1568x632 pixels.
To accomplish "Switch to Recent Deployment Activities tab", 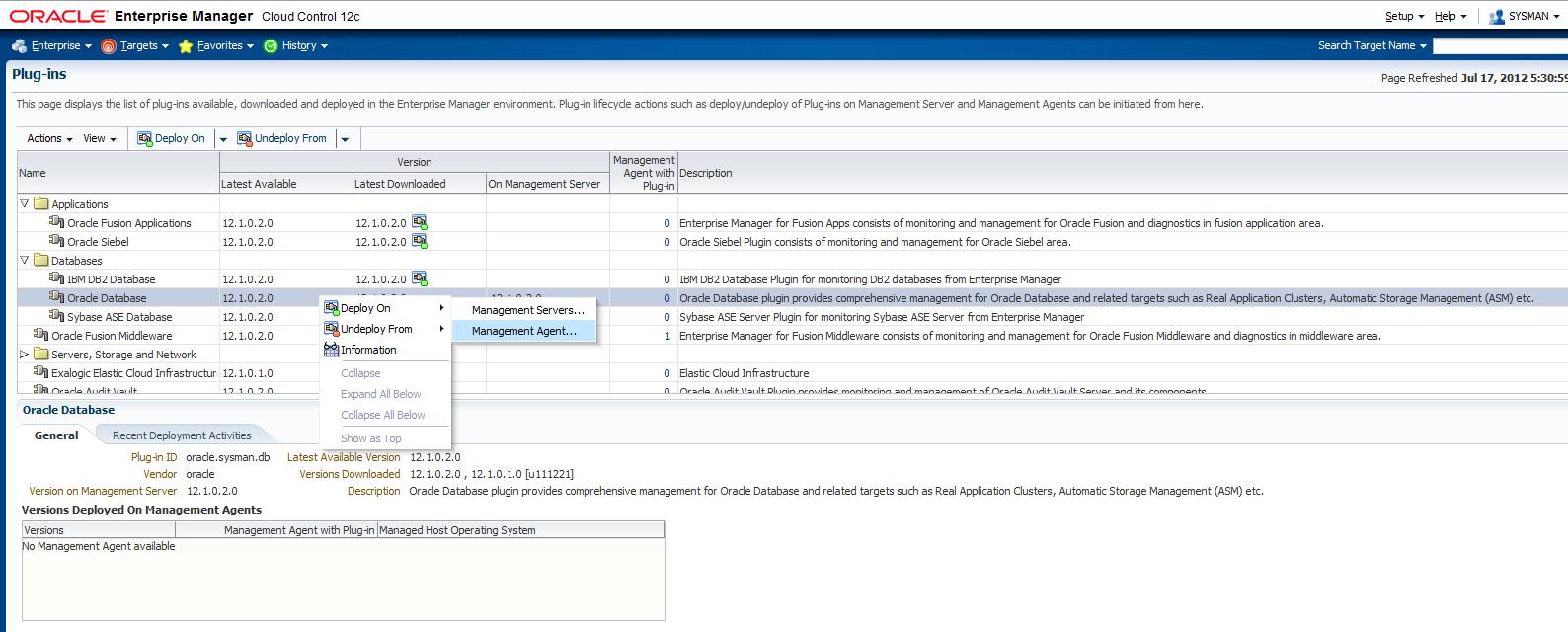I will pyautogui.click(x=182, y=435).
